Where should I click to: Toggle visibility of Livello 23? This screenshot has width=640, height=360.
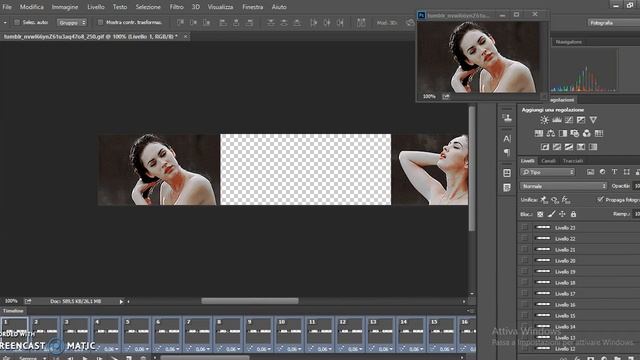coord(524,228)
